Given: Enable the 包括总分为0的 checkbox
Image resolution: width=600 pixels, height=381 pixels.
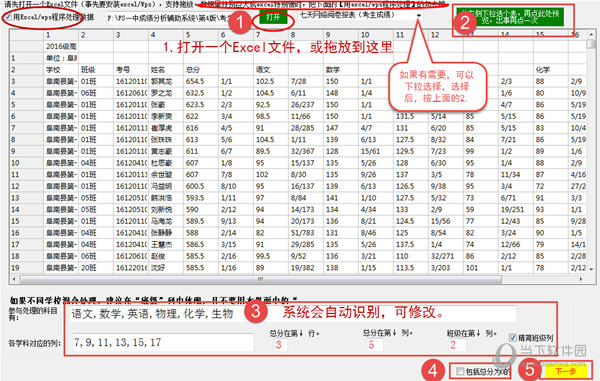Looking at the screenshot, I should tap(460, 371).
